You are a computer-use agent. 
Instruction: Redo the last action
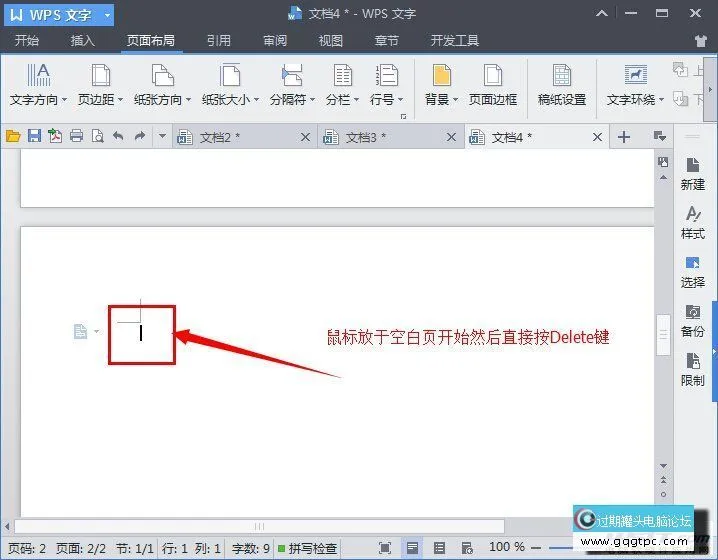pos(140,136)
